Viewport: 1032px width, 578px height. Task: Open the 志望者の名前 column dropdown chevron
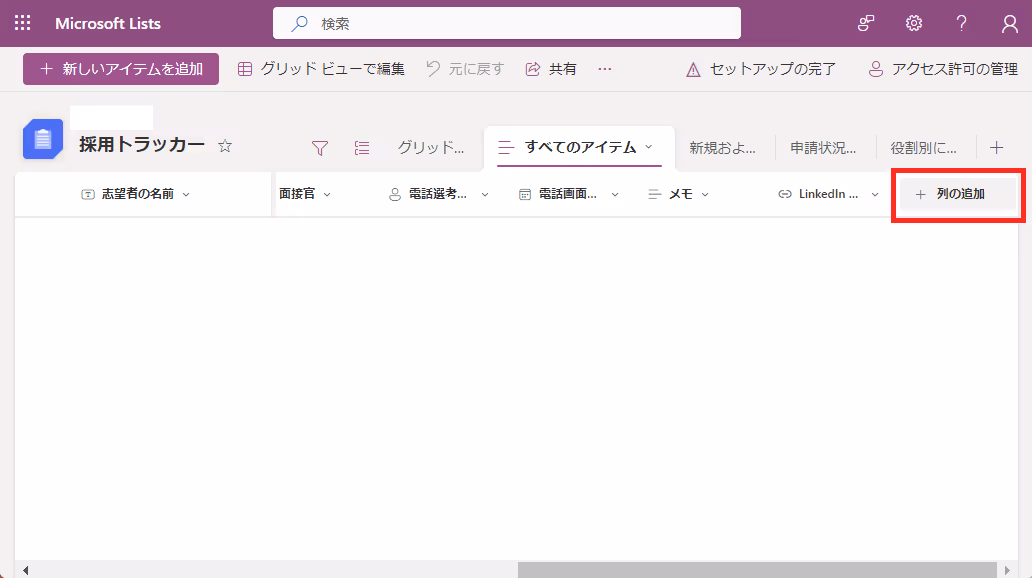(x=186, y=194)
